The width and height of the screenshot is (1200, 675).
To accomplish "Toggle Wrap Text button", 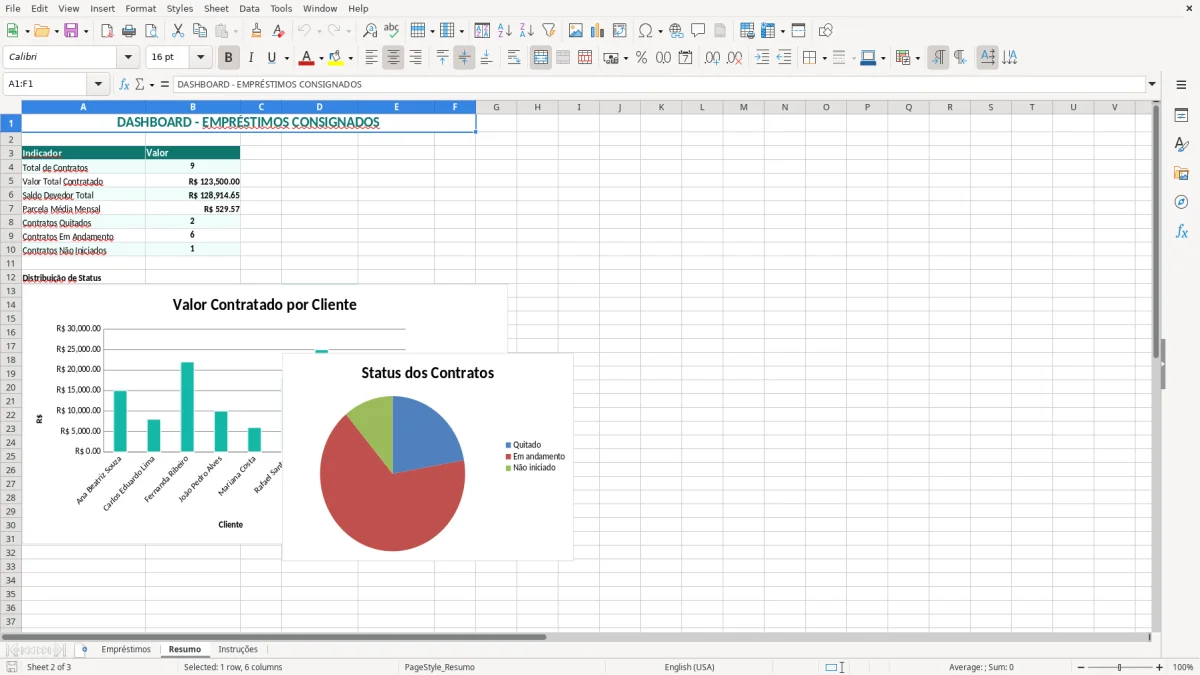I will (514, 58).
